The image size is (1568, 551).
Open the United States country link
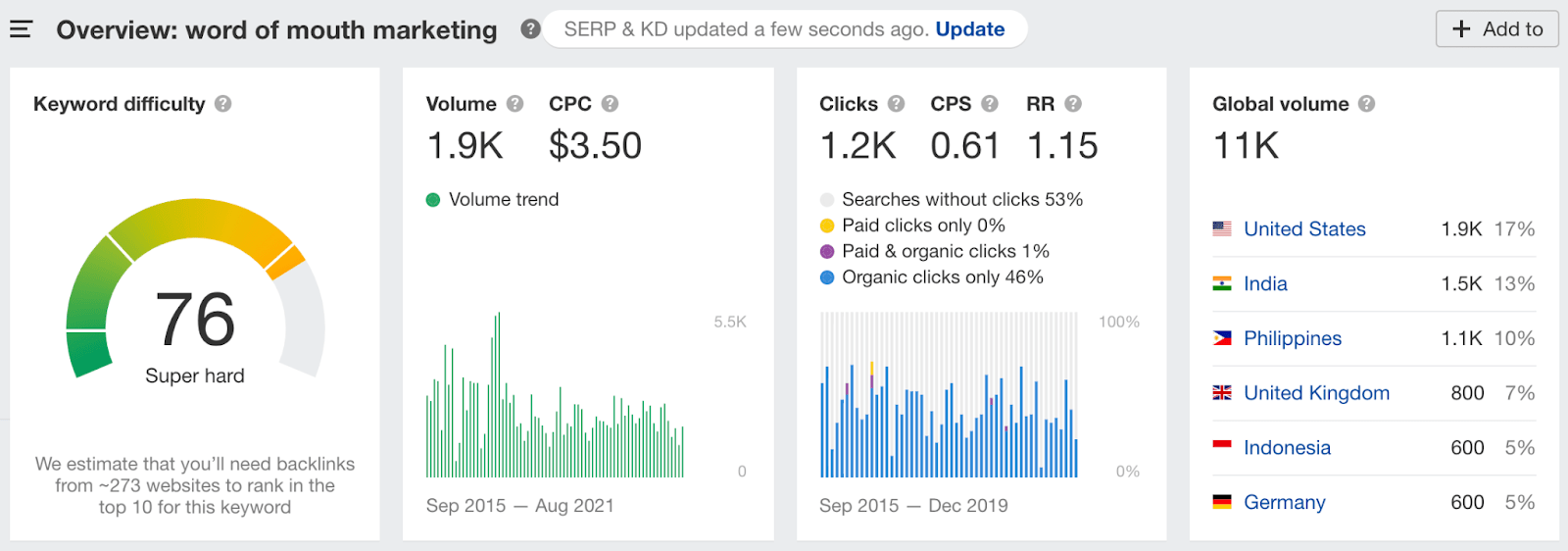pyautogui.click(x=1303, y=229)
